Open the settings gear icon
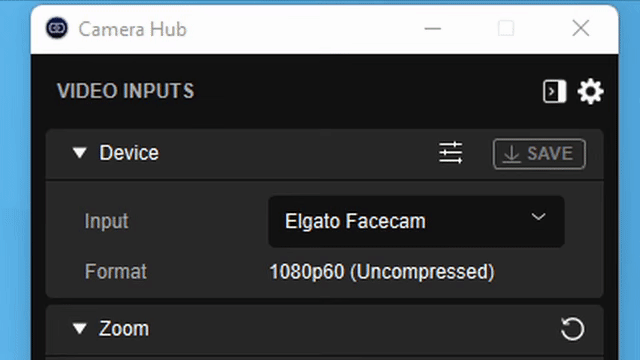 pyautogui.click(x=590, y=91)
